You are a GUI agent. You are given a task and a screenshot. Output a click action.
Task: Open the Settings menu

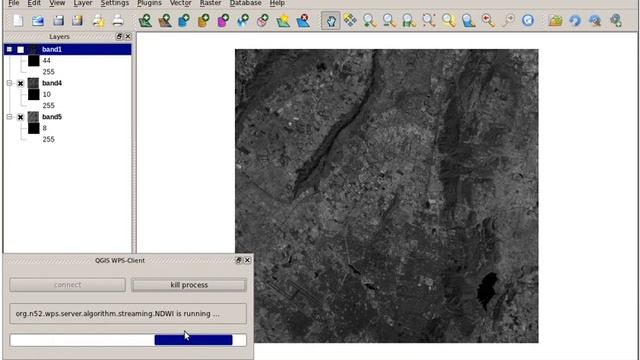(x=115, y=3)
